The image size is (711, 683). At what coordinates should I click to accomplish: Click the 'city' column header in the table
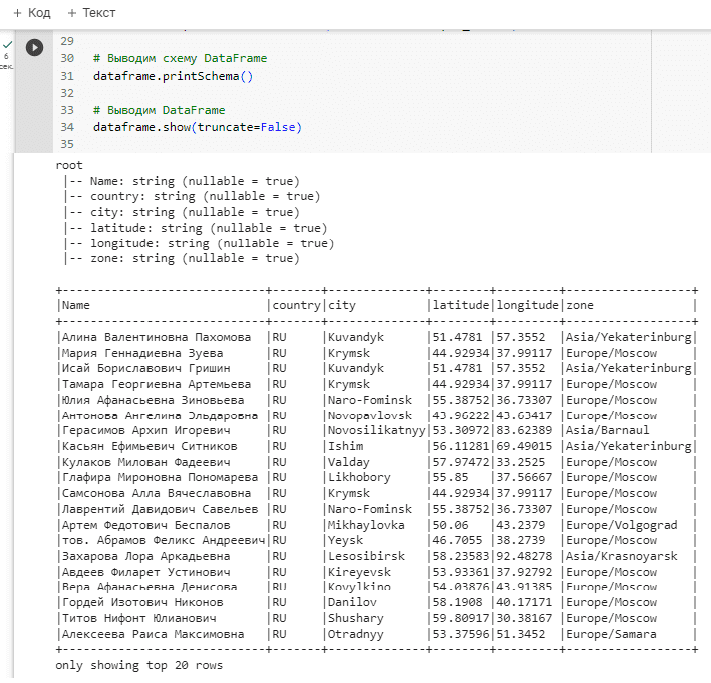pos(342,305)
